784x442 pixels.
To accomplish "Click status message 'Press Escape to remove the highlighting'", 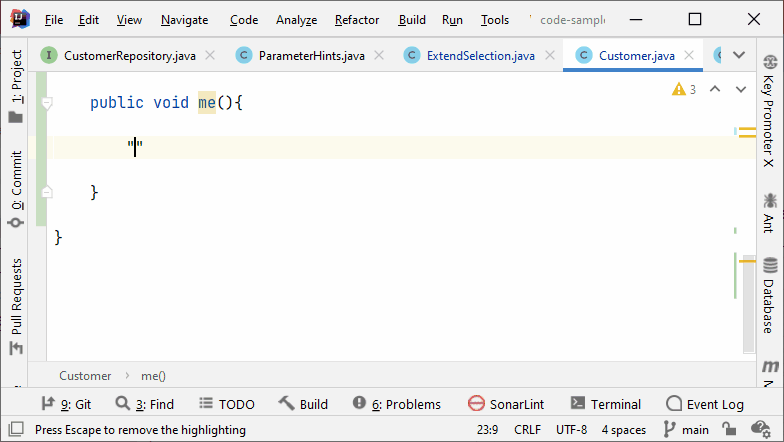I will click(x=140, y=430).
